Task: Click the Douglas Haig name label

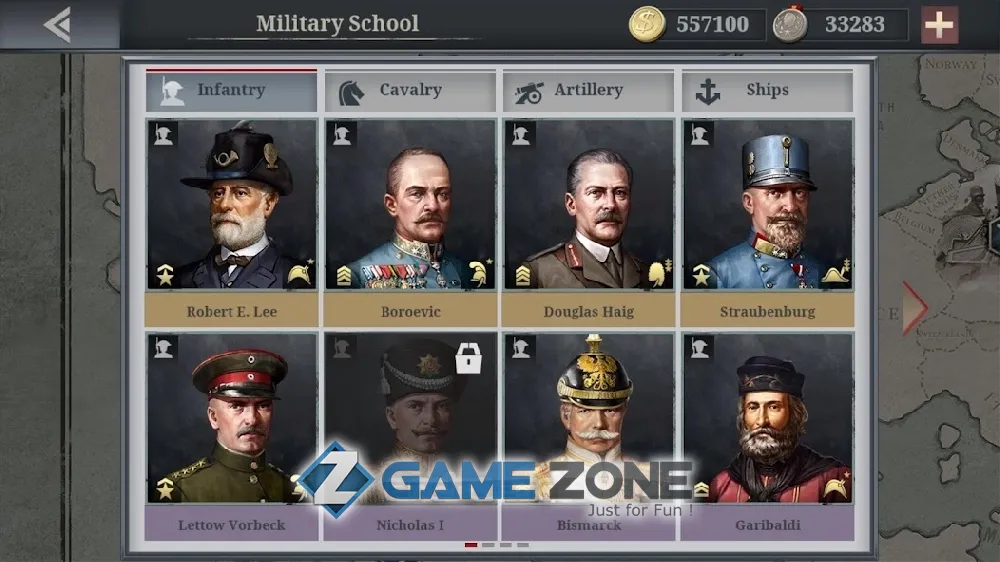Action: click(x=589, y=312)
